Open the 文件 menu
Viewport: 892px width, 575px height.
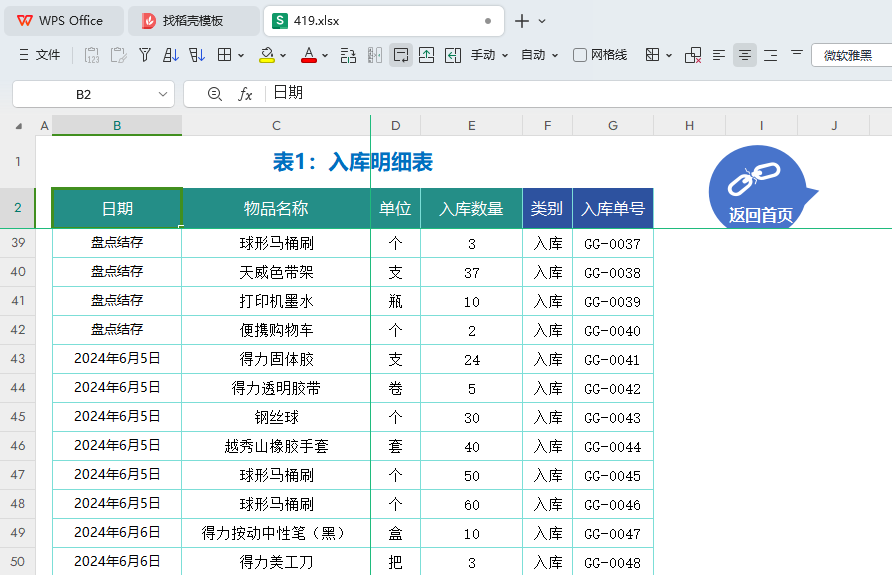click(x=40, y=55)
